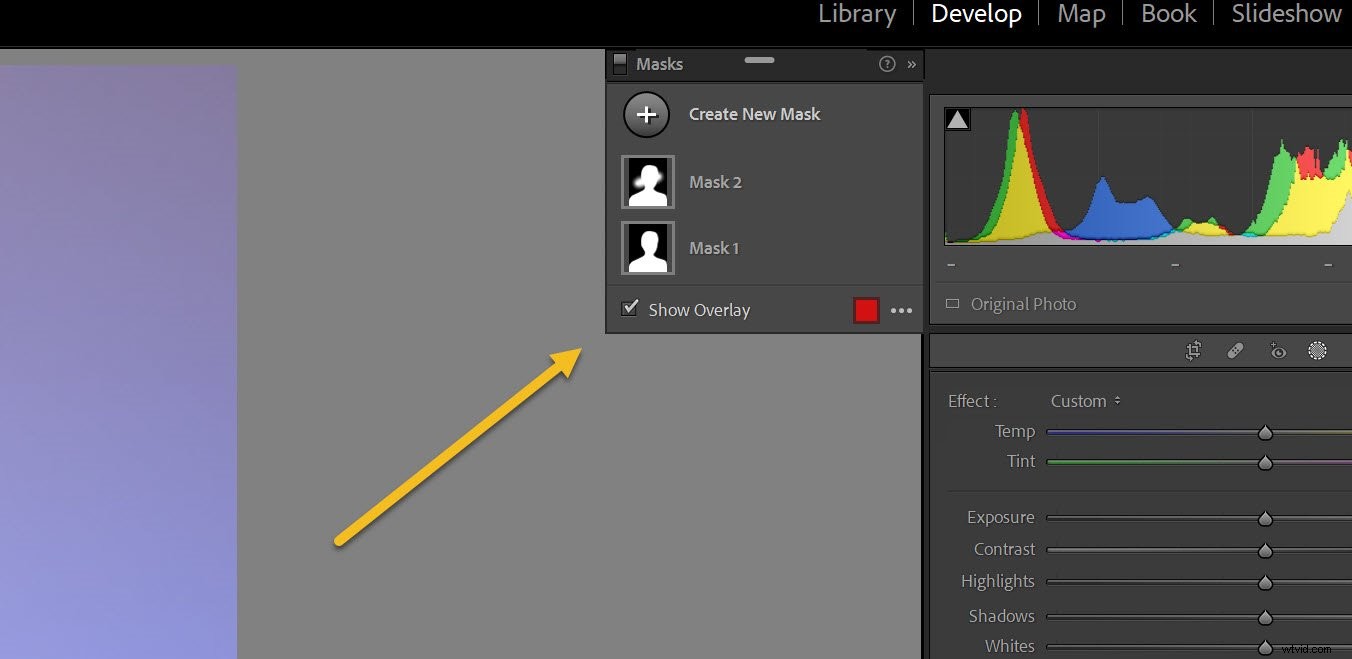Screen dimensions: 1352x659
Task: Open overlay options via the three-dot icon
Action: pos(901,310)
